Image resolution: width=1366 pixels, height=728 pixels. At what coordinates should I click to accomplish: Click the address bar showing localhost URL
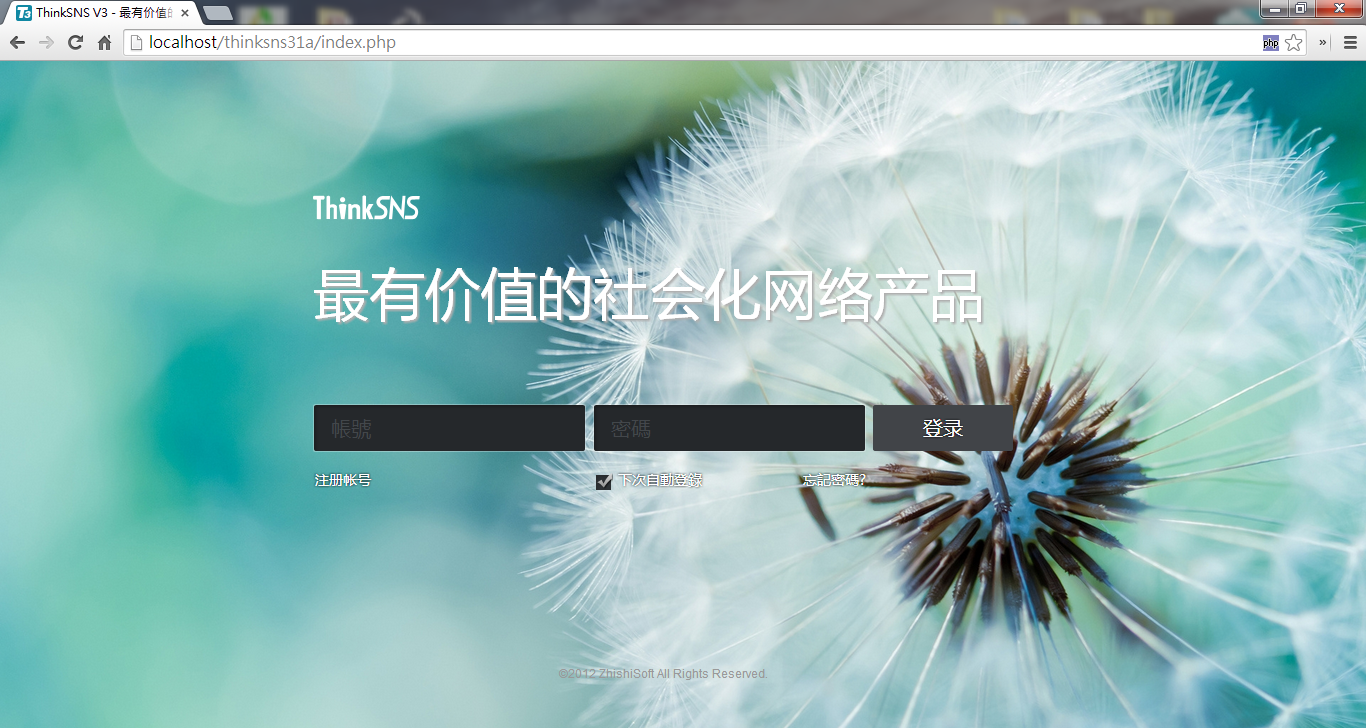(x=700, y=42)
